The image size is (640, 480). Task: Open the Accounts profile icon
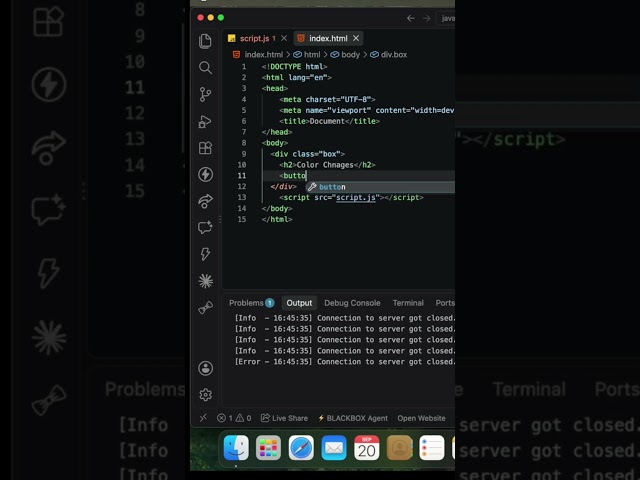click(x=205, y=368)
